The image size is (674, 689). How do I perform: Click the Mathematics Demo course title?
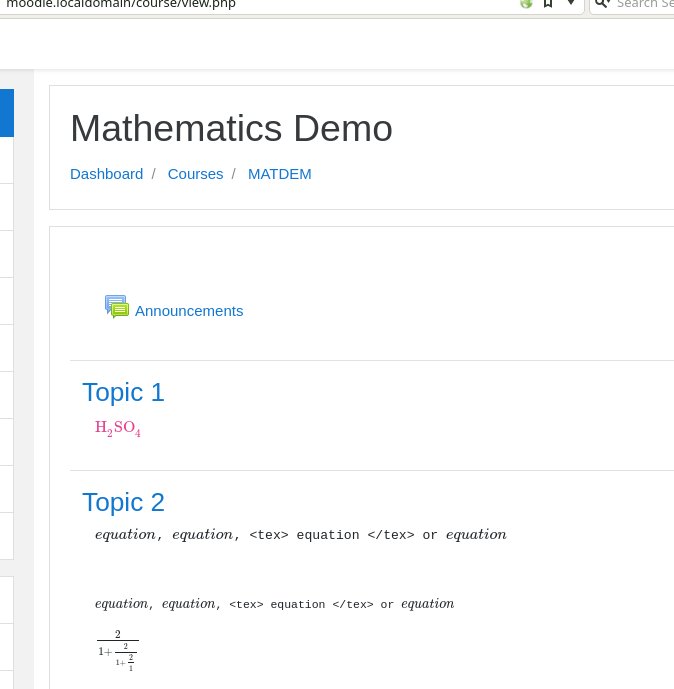[x=231, y=128]
